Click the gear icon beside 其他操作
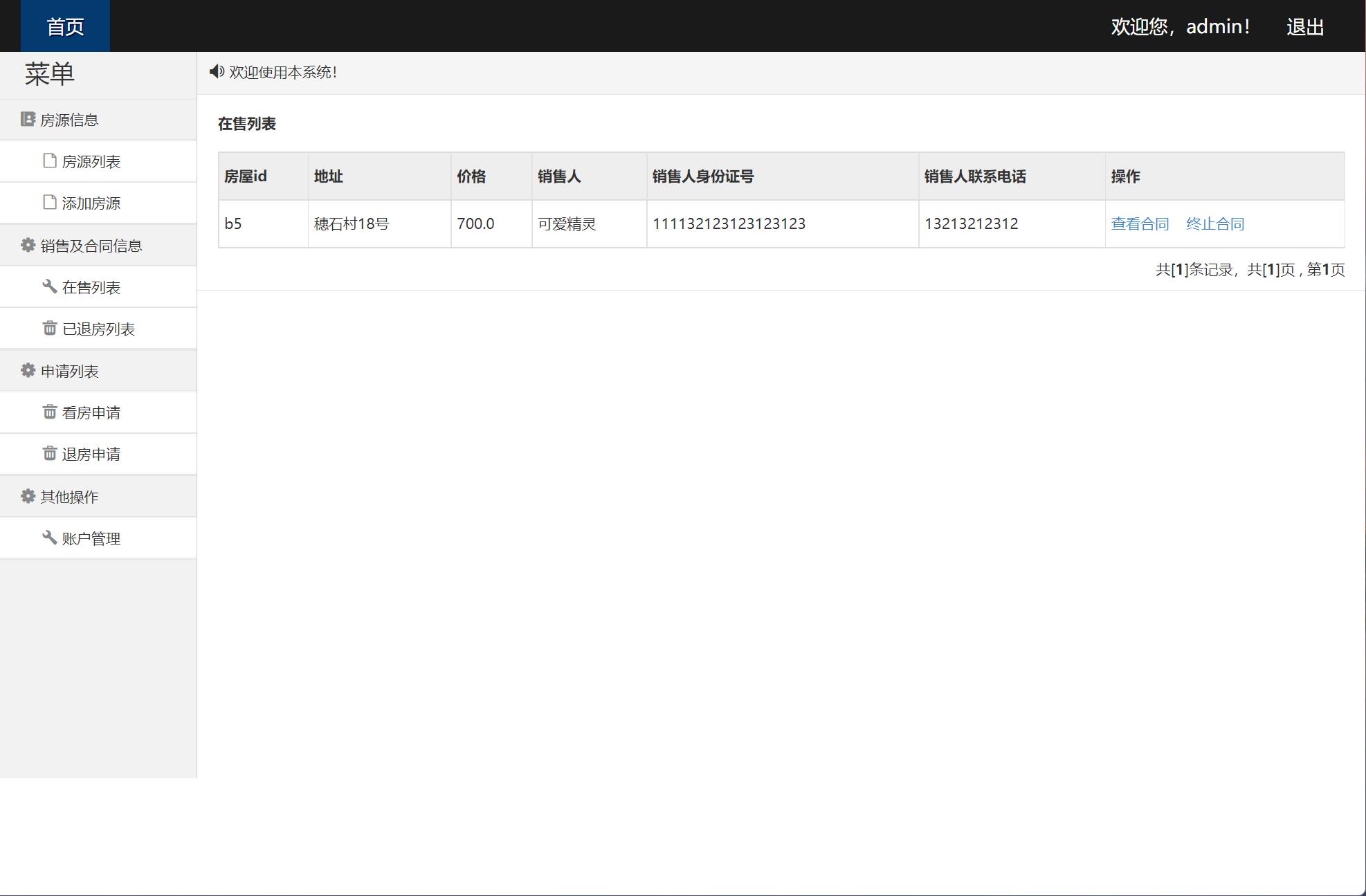Screen dimensions: 1366x896 tap(28, 496)
